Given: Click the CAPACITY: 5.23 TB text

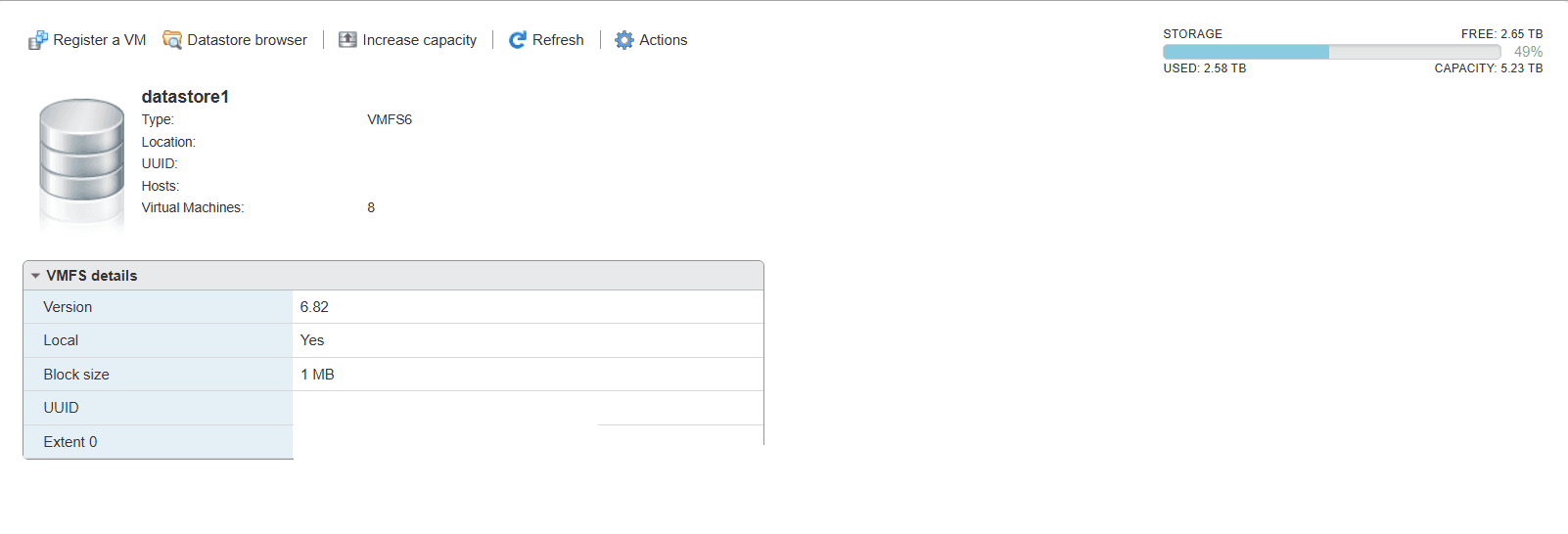Looking at the screenshot, I should point(1489,68).
